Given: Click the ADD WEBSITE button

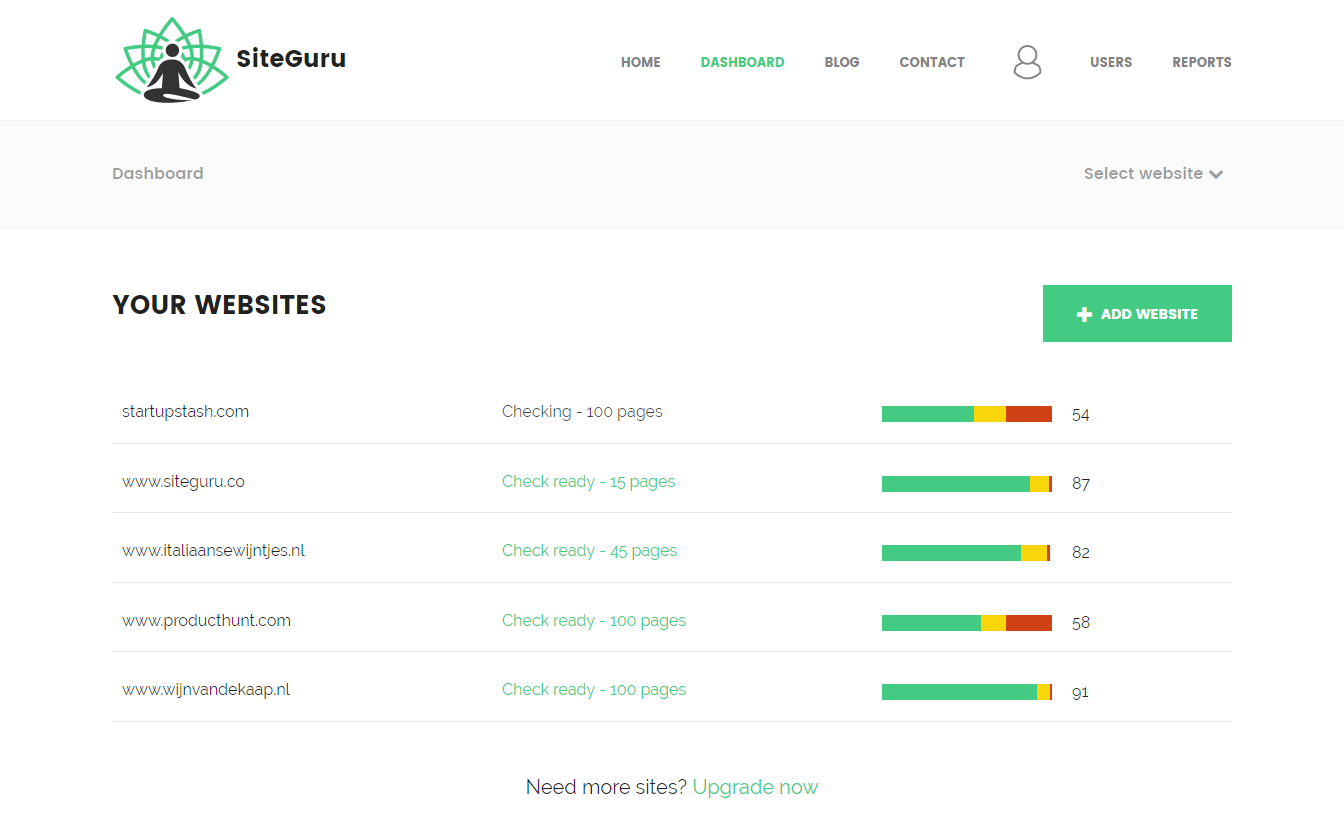Looking at the screenshot, I should (1137, 313).
